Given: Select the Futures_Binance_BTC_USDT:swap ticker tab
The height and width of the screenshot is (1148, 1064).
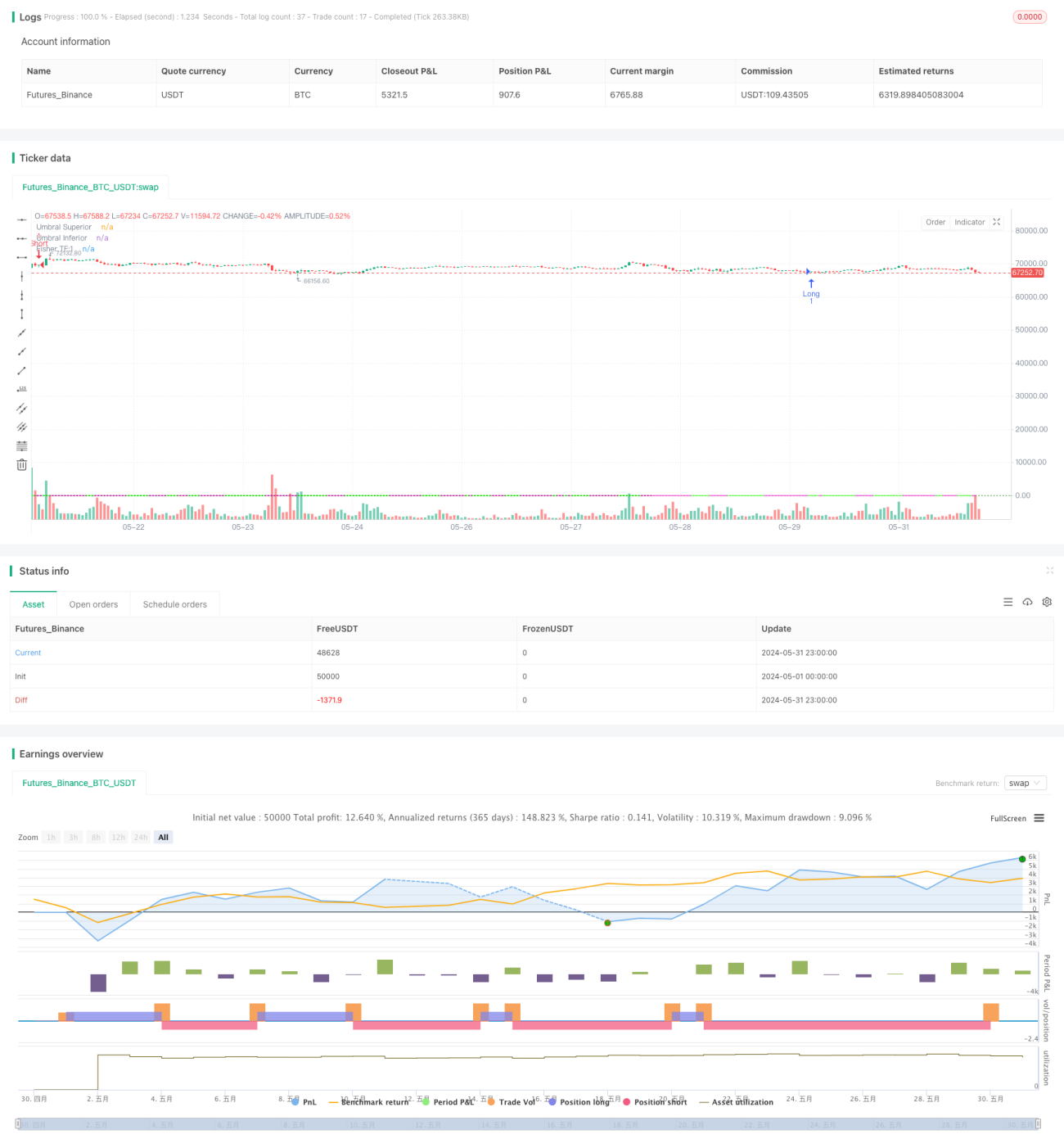Looking at the screenshot, I should coord(90,187).
